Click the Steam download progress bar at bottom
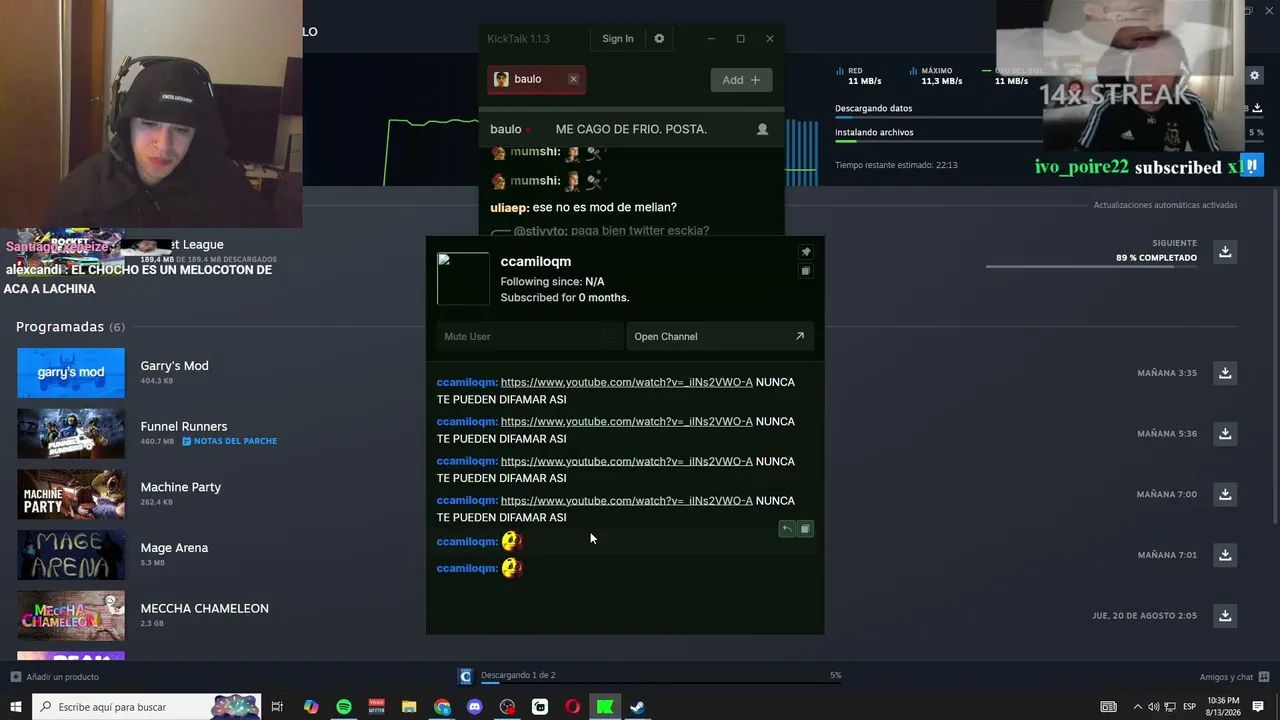The width and height of the screenshot is (1280, 720). [660, 683]
